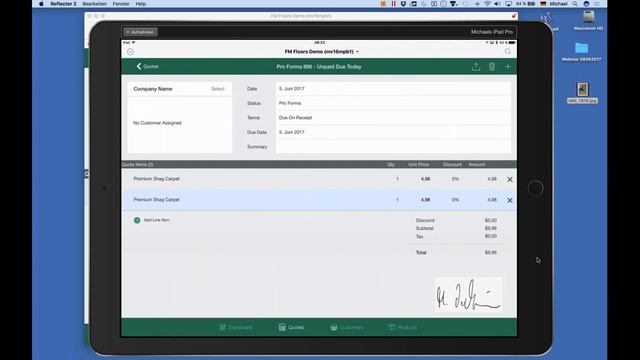Click the Dropbox icon in menu bar

tap(403, 4)
